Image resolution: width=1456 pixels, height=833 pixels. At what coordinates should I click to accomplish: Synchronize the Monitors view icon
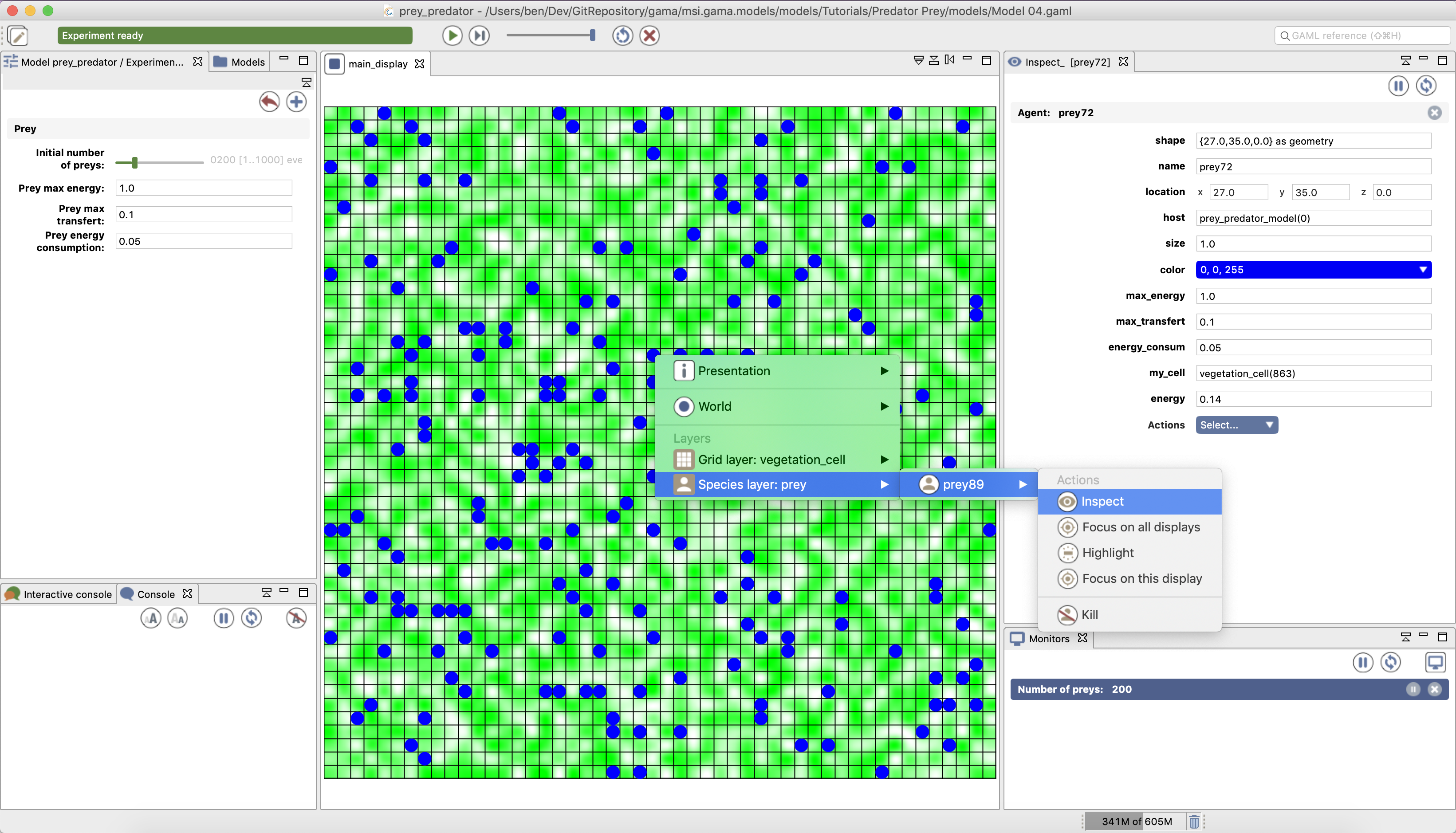[1391, 663]
